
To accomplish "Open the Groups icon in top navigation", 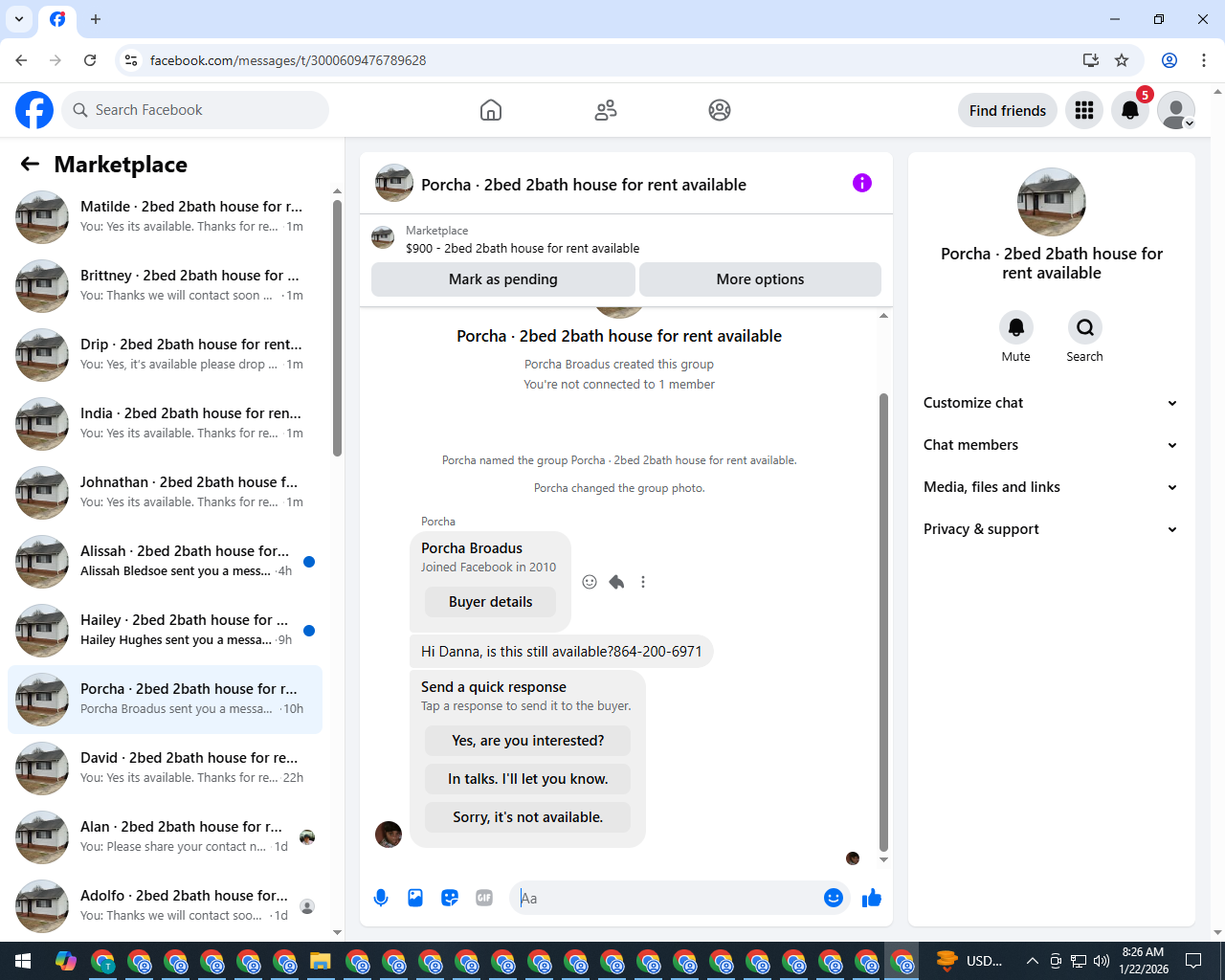I will click(720, 110).
